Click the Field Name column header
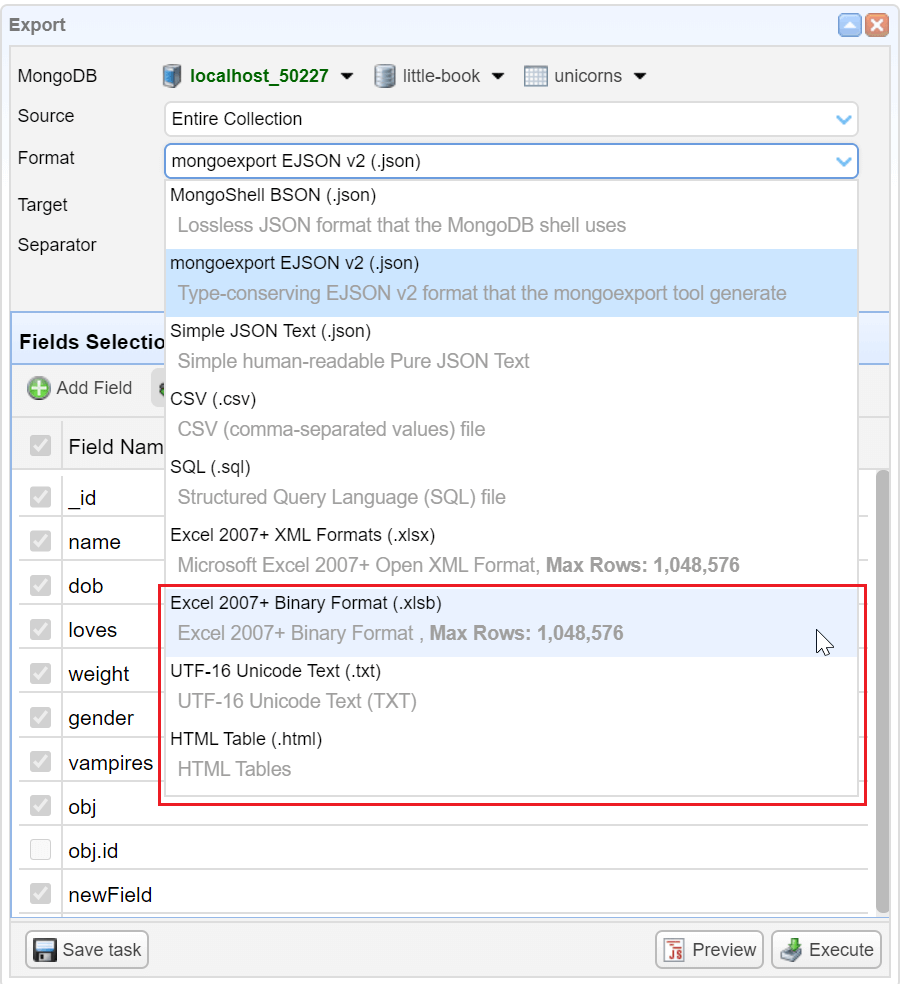Screen dimensions: 900x984 [x=115, y=447]
